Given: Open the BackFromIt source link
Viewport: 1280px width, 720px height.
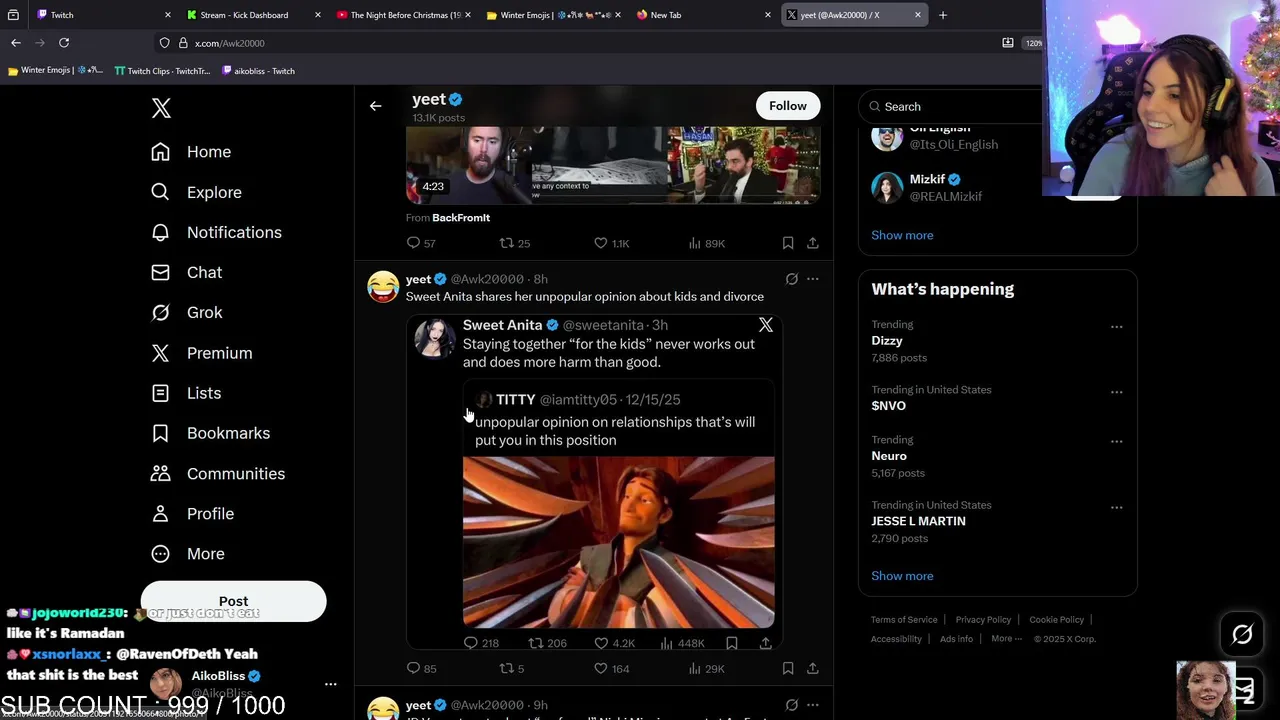Looking at the screenshot, I should (x=461, y=217).
